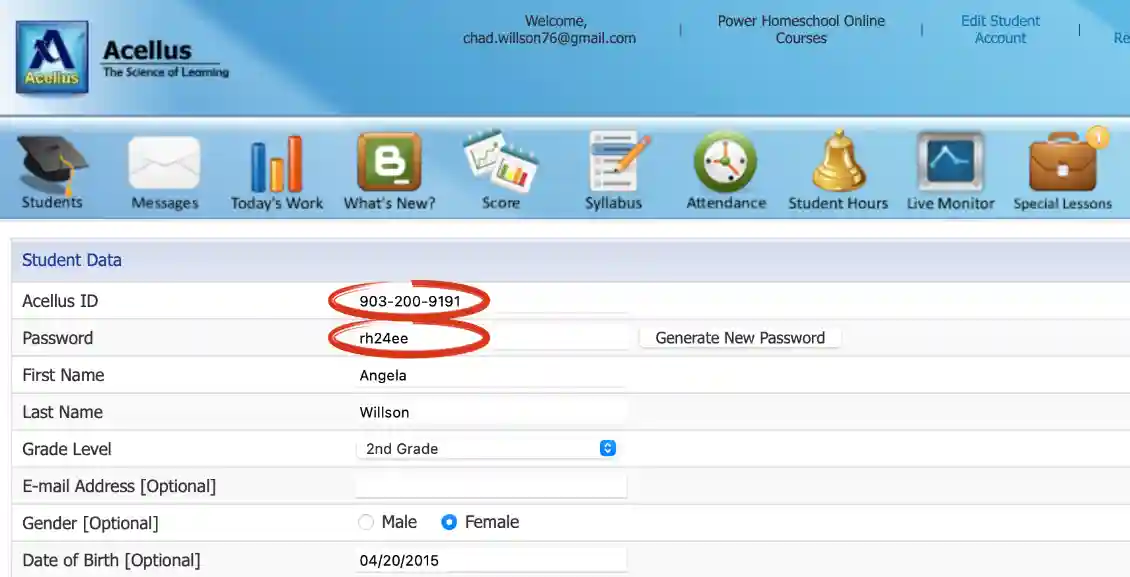Screen dimensions: 1130x577
Task: Click the Messages label in navigation bar
Action: pos(164,203)
